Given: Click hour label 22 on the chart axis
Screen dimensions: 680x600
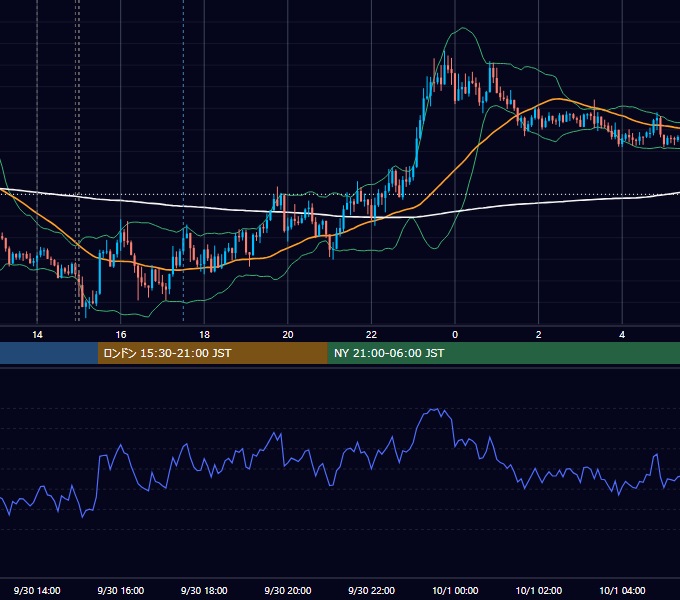Looking at the screenshot, I should tap(371, 335).
